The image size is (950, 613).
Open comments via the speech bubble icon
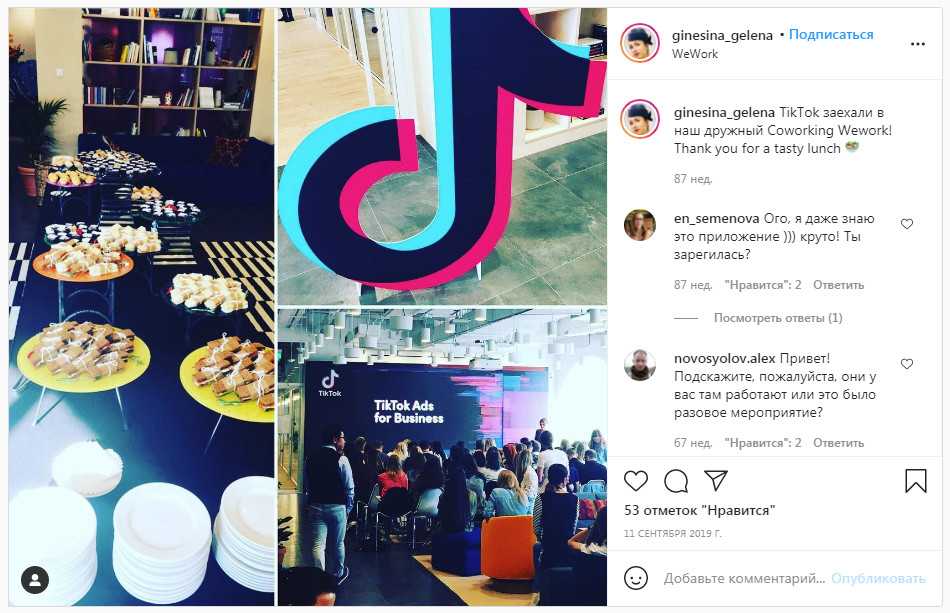click(x=676, y=482)
